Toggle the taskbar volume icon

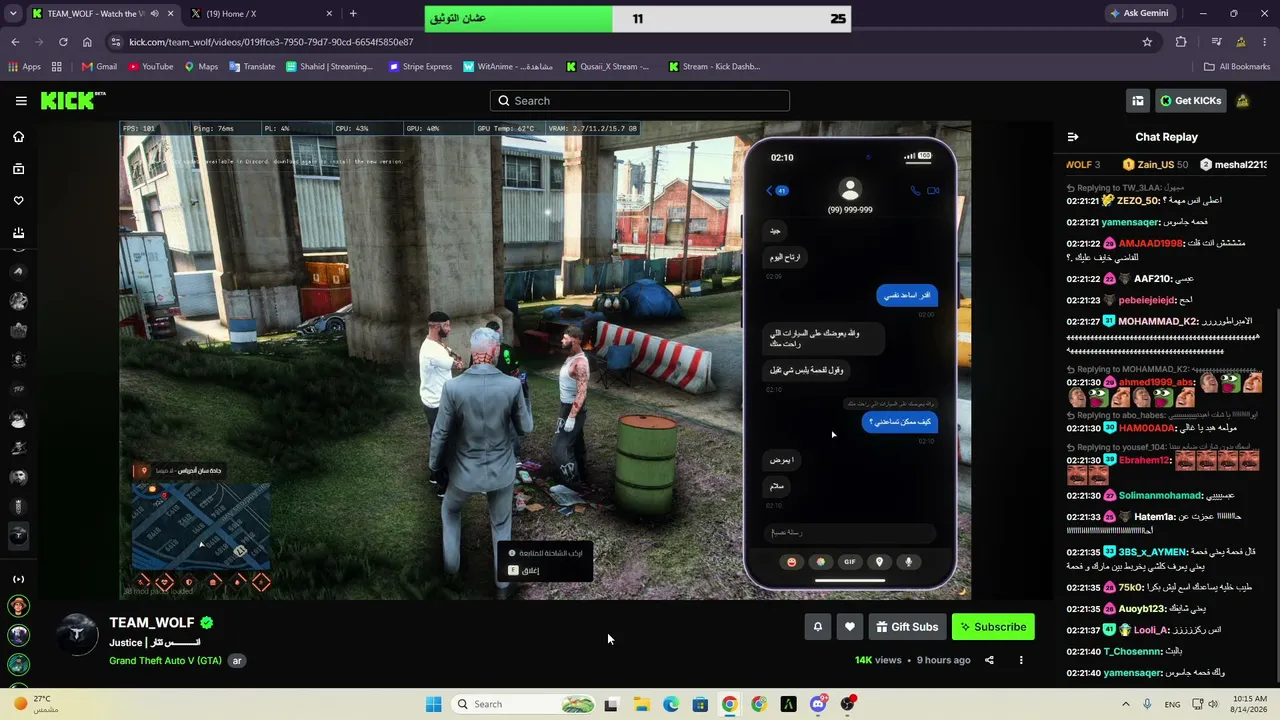tap(1213, 704)
